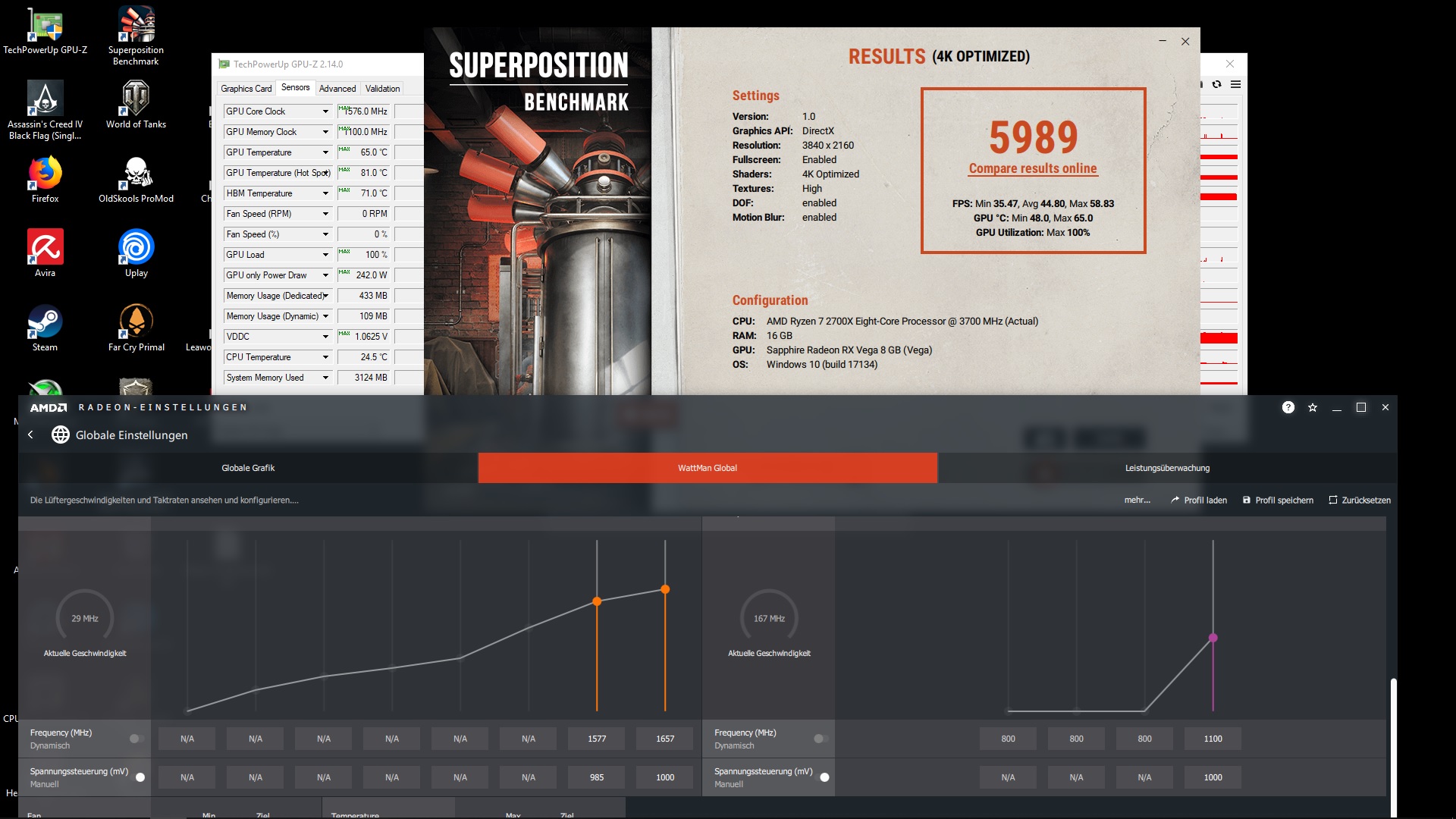The height and width of the screenshot is (819, 1456).
Task: Expand GPU Core Clock sensor dropdown
Action: click(x=325, y=111)
